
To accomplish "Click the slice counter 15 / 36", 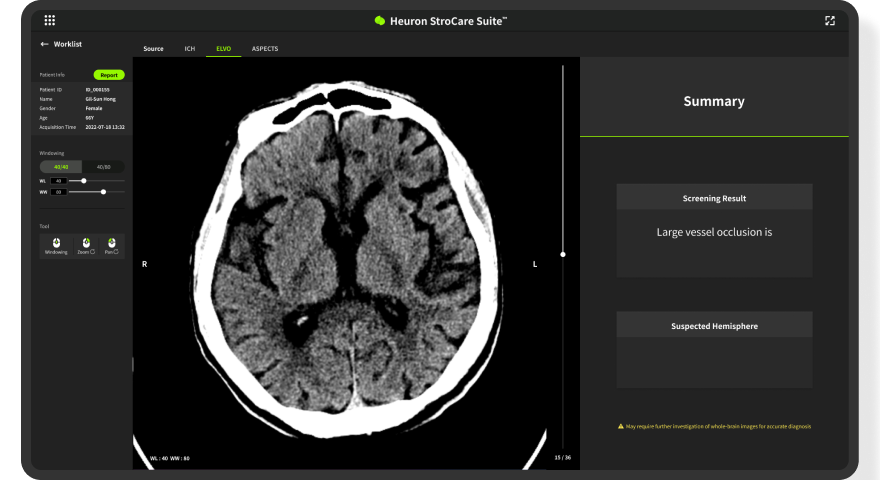I will pyautogui.click(x=562, y=458).
